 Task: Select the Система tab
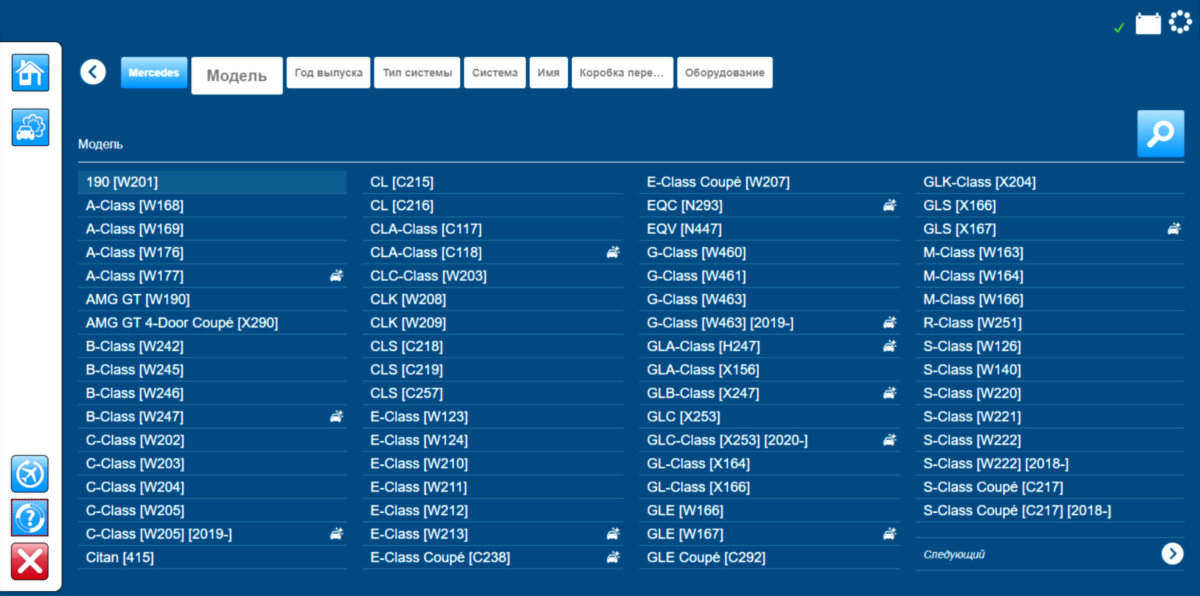495,73
